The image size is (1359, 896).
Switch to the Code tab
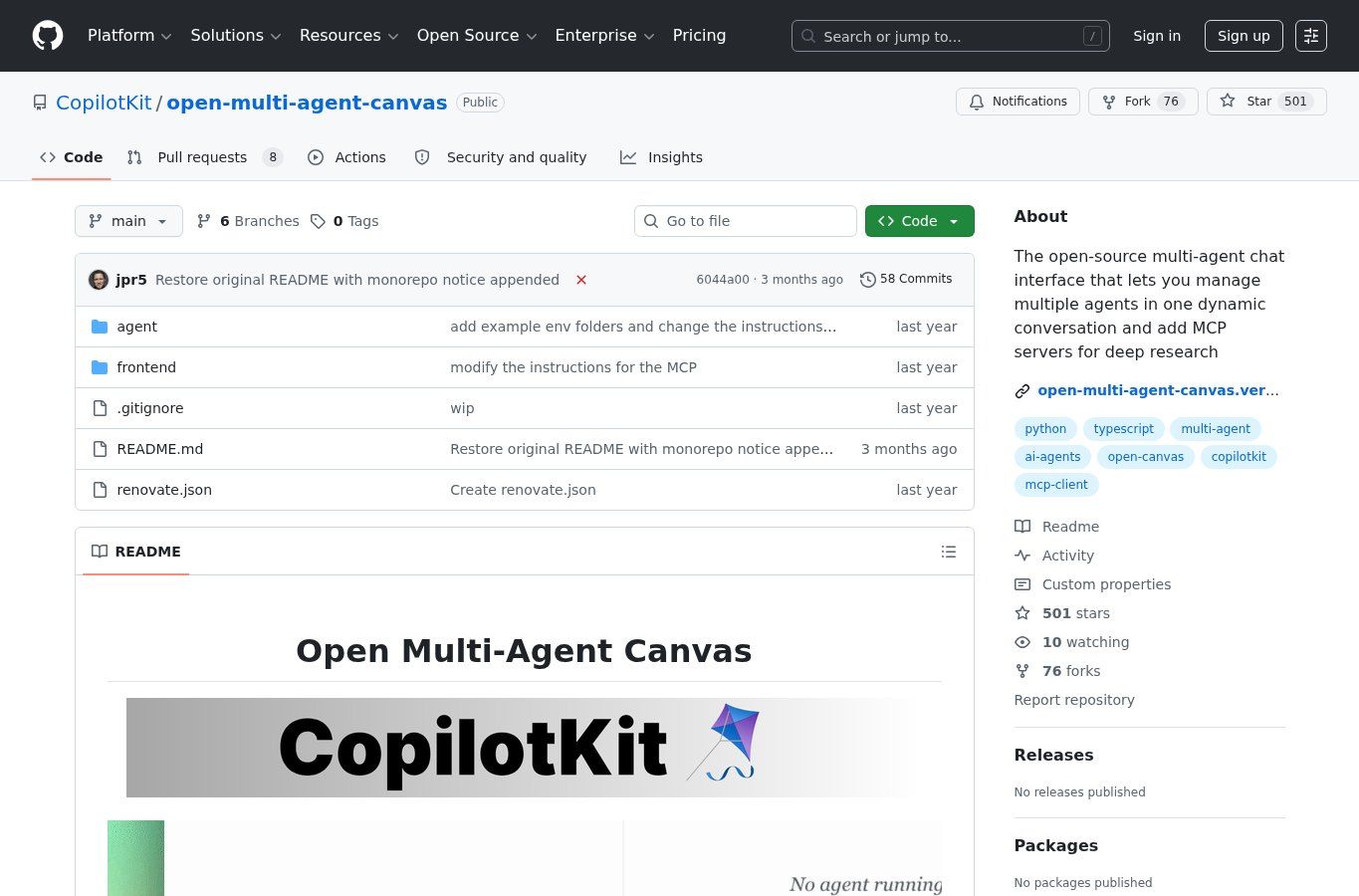coord(71,157)
